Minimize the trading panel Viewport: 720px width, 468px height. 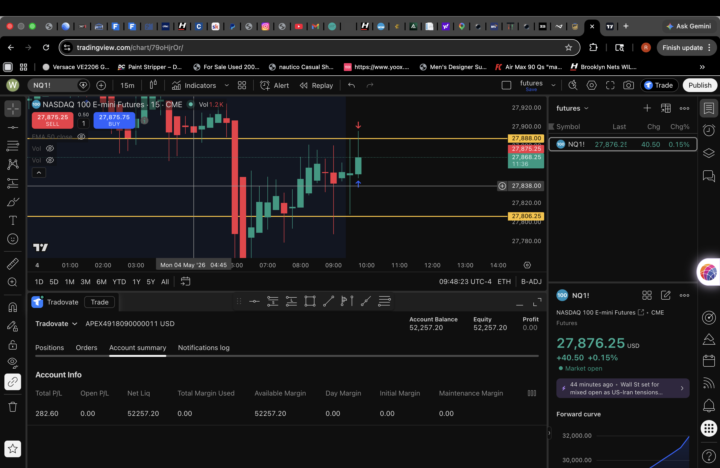(519, 303)
